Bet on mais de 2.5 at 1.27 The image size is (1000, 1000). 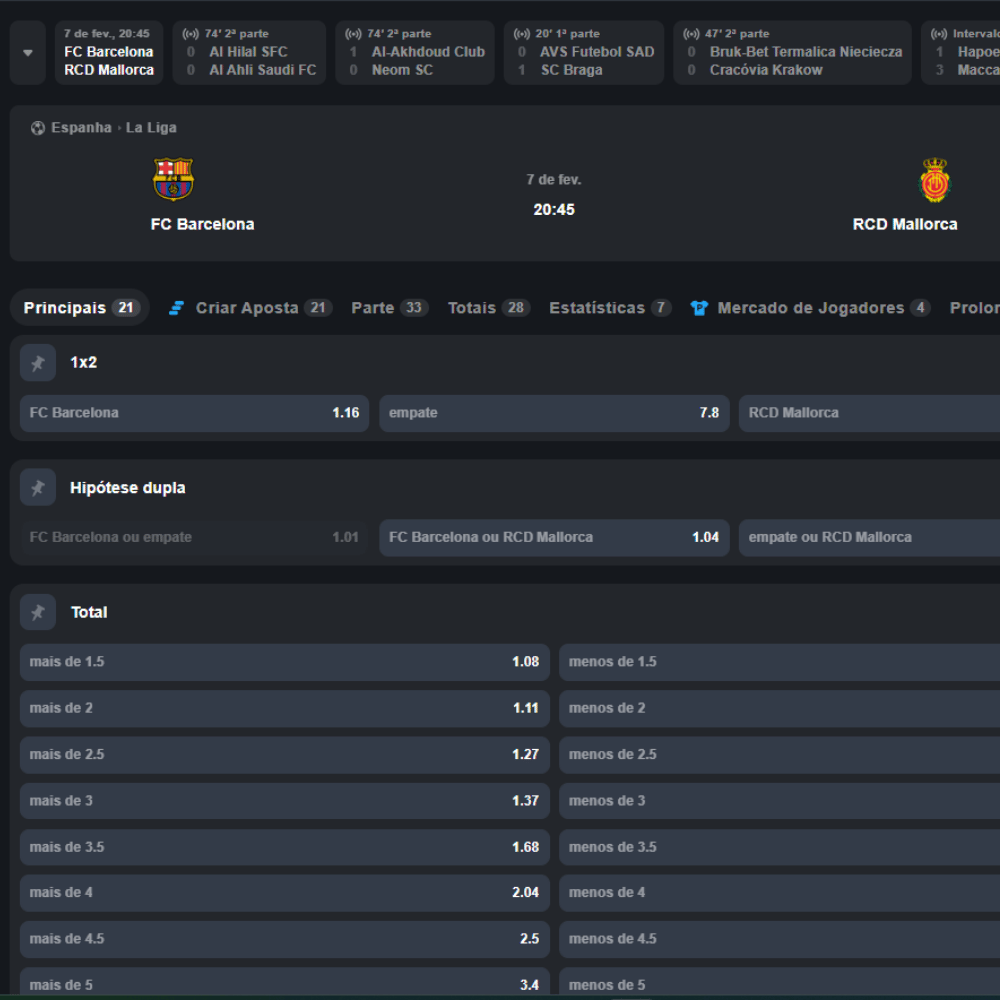pyautogui.click(x=284, y=755)
